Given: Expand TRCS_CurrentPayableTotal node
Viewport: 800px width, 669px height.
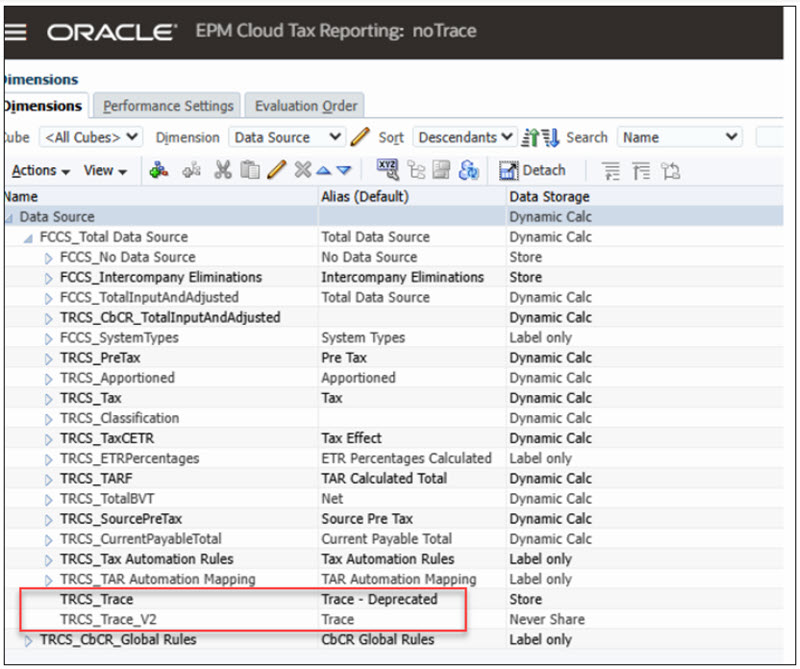Looking at the screenshot, I should [48, 540].
